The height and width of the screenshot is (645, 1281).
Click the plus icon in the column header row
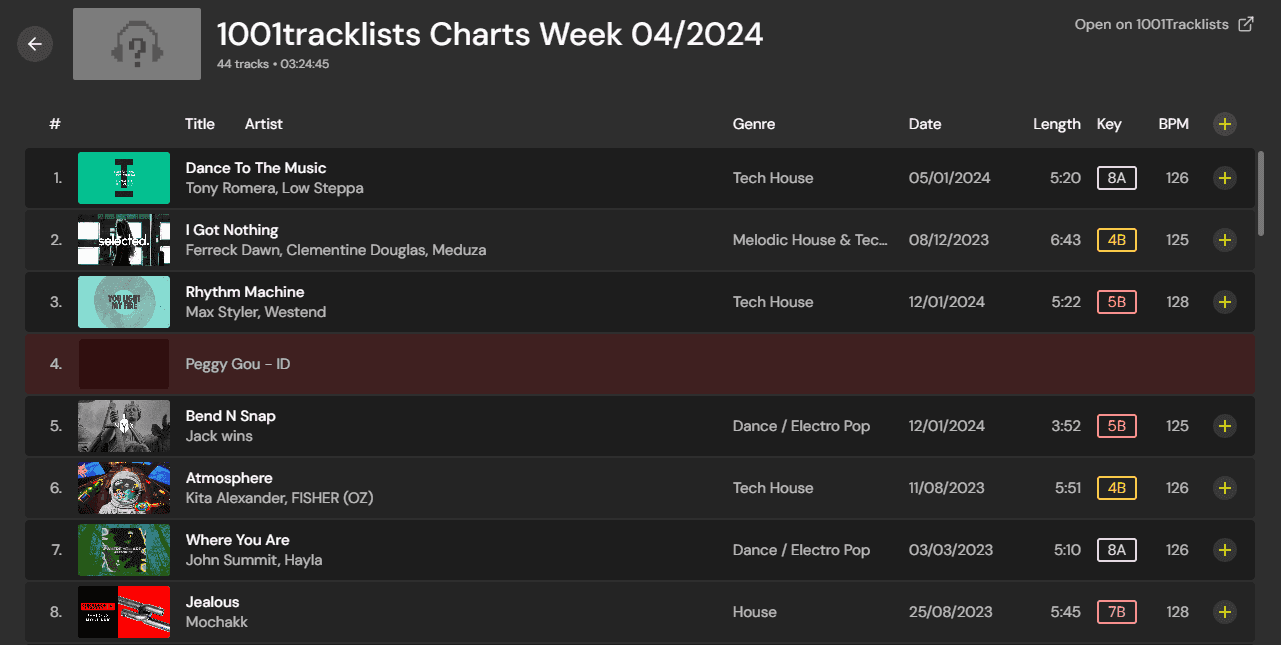click(x=1224, y=124)
